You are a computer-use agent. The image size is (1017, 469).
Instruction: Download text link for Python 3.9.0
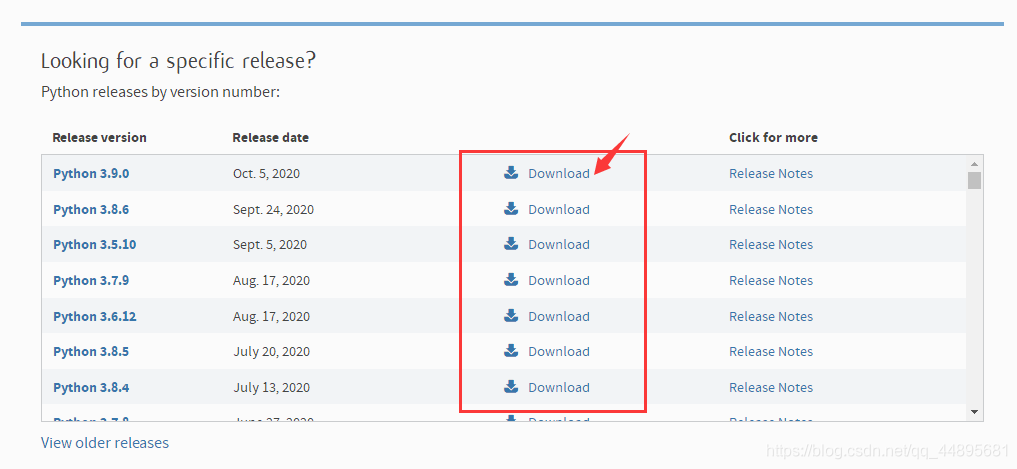point(559,173)
